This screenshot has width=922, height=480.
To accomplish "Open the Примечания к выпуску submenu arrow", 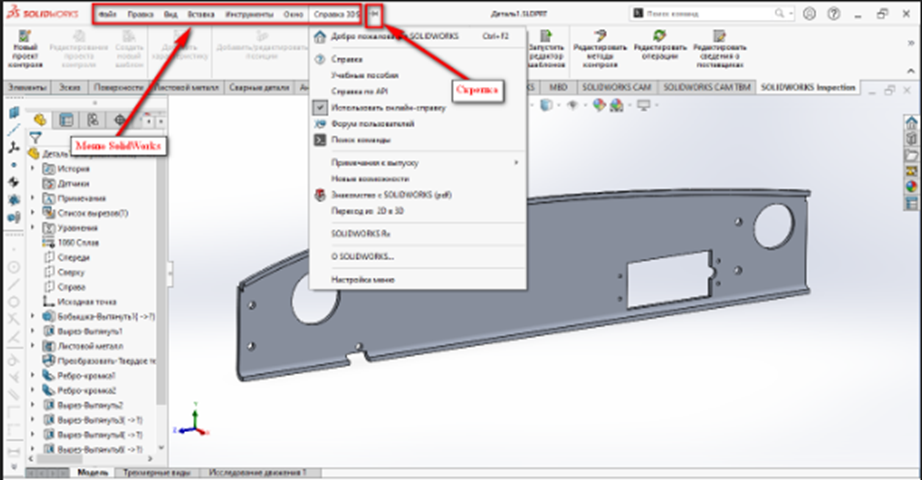I will click(x=516, y=162).
